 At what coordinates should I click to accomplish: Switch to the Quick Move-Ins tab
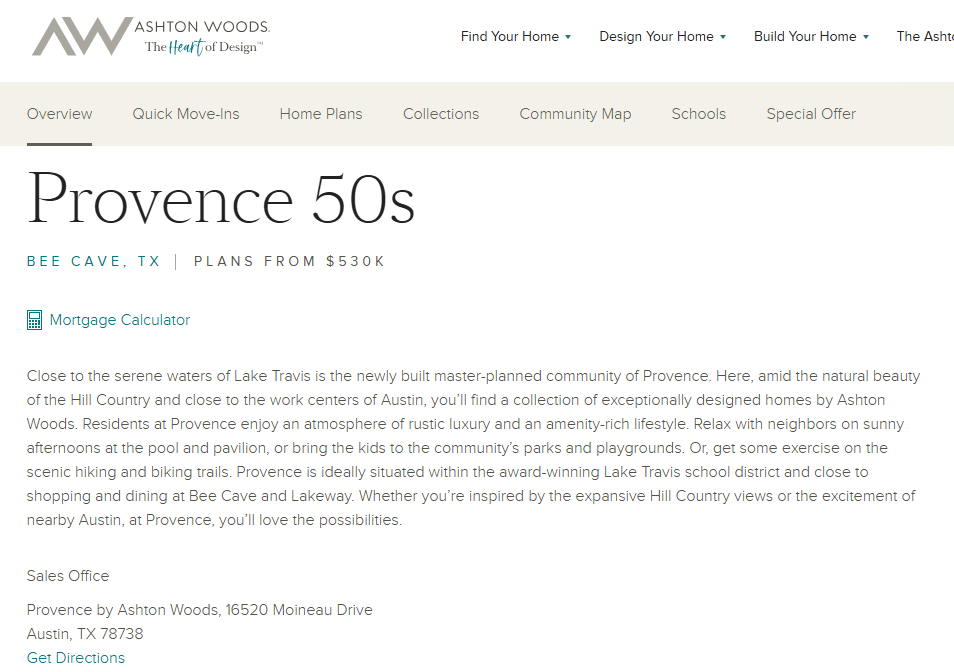coord(186,114)
